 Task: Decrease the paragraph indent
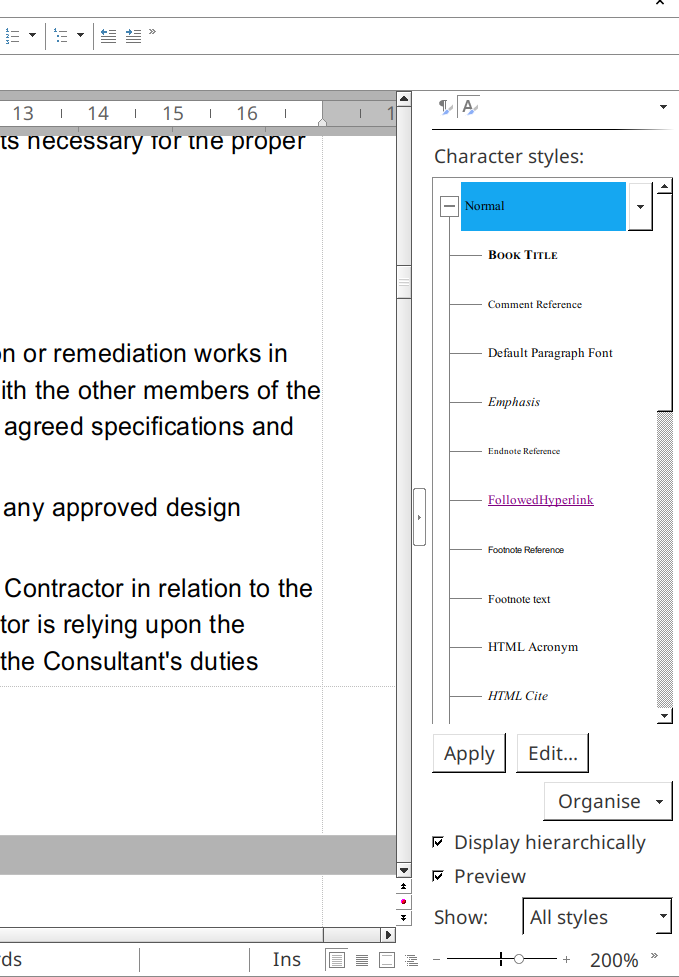click(108, 36)
